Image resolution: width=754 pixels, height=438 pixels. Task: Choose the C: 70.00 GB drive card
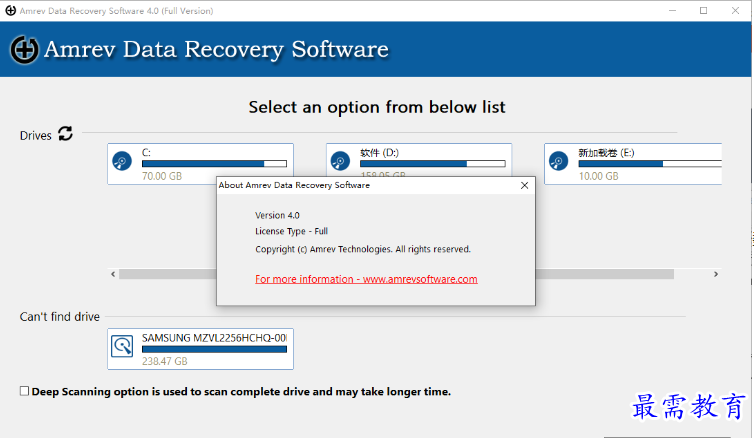tap(201, 164)
